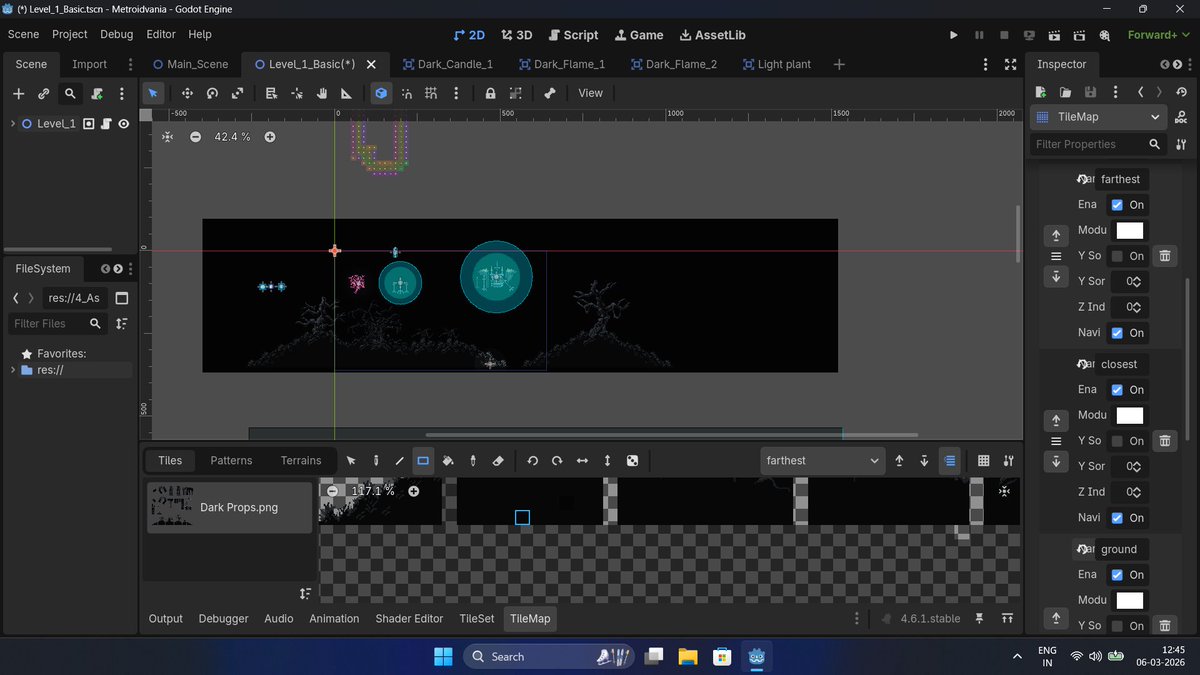This screenshot has width=1200, height=675.
Task: Open the Forward+ renderer dropdown
Action: coord(1158,35)
